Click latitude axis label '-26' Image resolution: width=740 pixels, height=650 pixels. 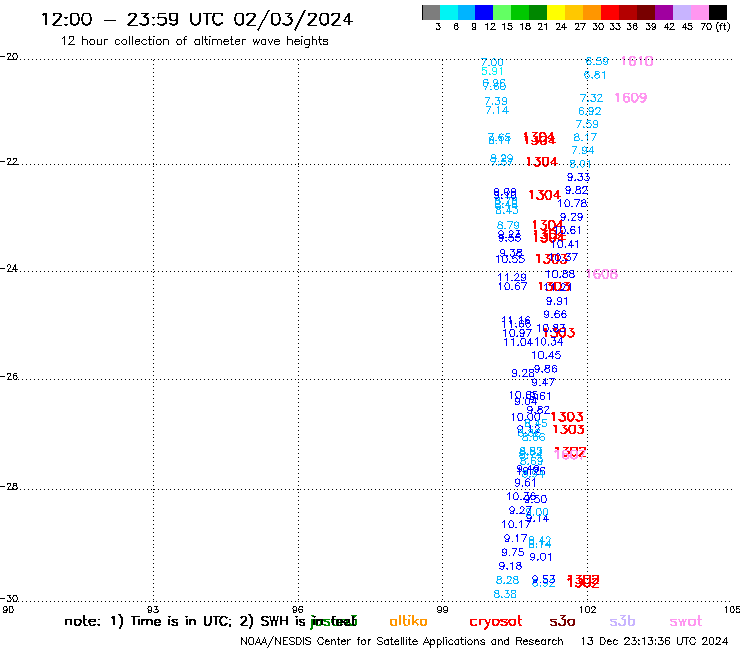tap(9, 376)
